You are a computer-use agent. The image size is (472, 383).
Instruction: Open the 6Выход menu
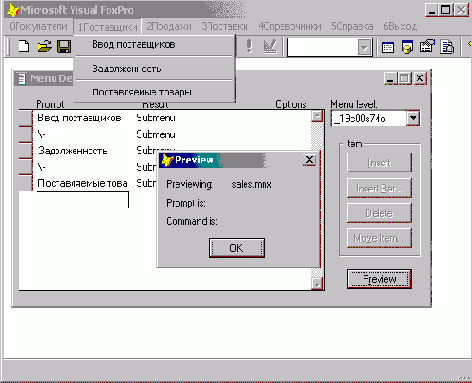tap(400, 26)
